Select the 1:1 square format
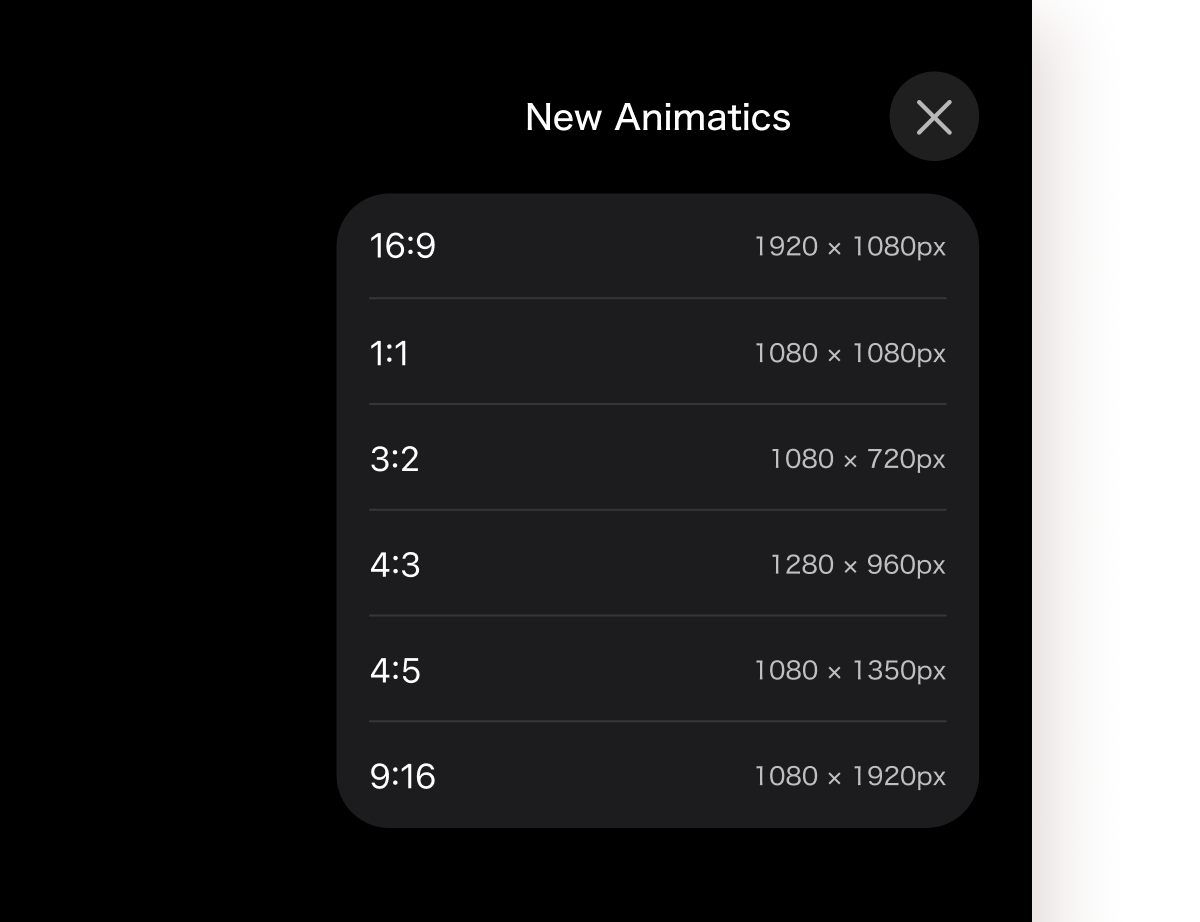This screenshot has height=922, width=1200. point(657,352)
